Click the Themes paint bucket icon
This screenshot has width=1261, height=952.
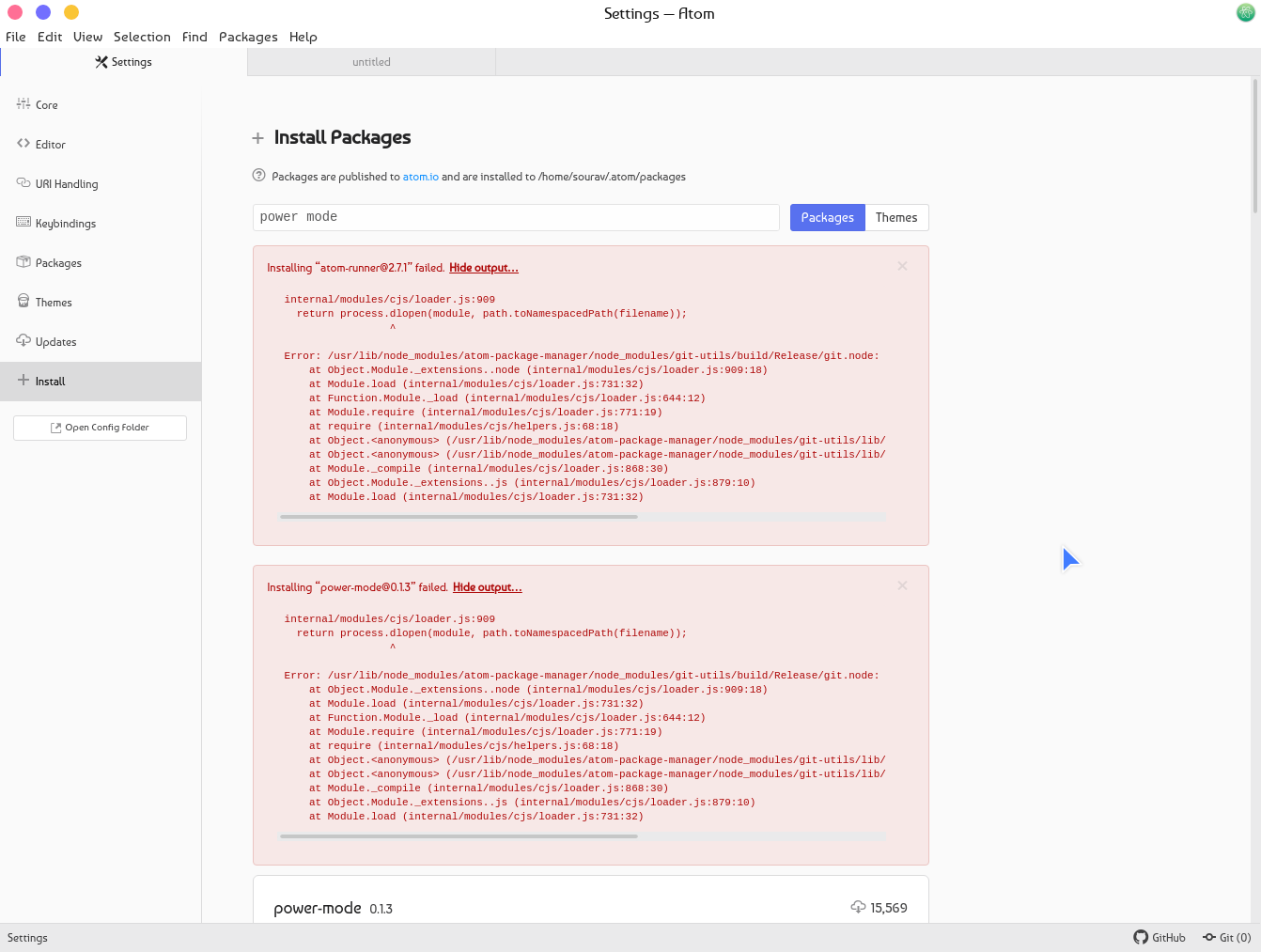coord(23,302)
